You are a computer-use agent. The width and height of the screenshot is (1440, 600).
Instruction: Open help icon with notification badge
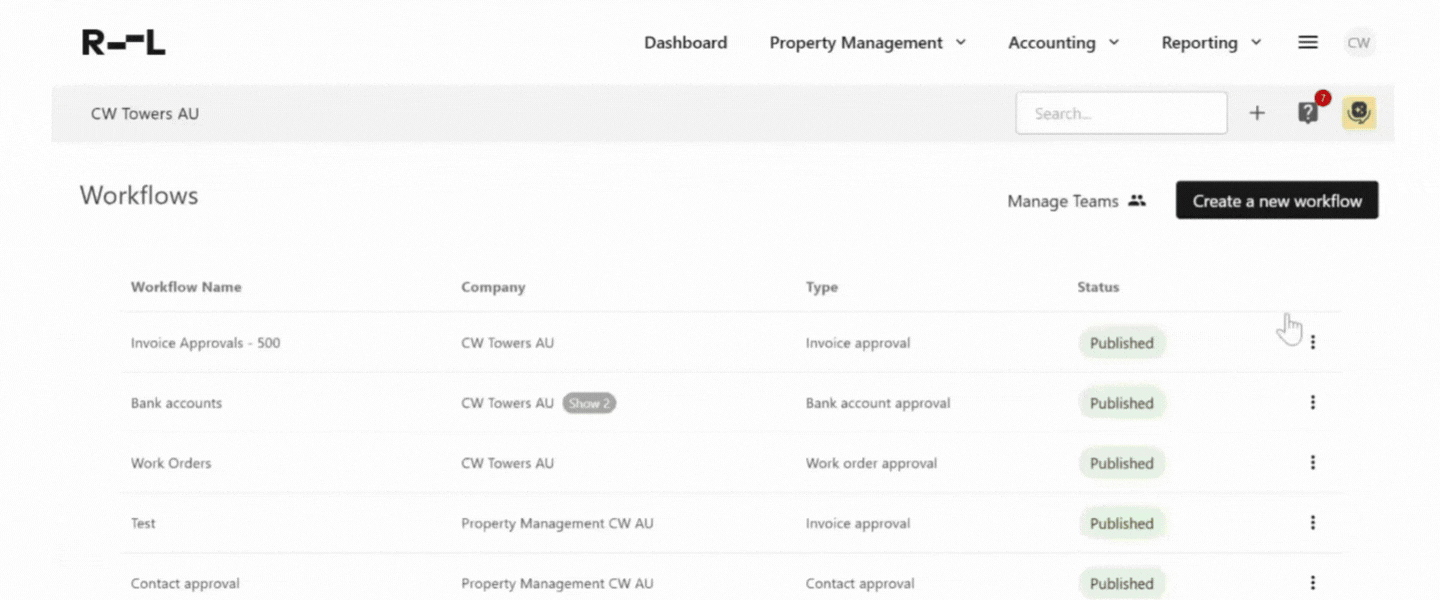click(x=1308, y=113)
